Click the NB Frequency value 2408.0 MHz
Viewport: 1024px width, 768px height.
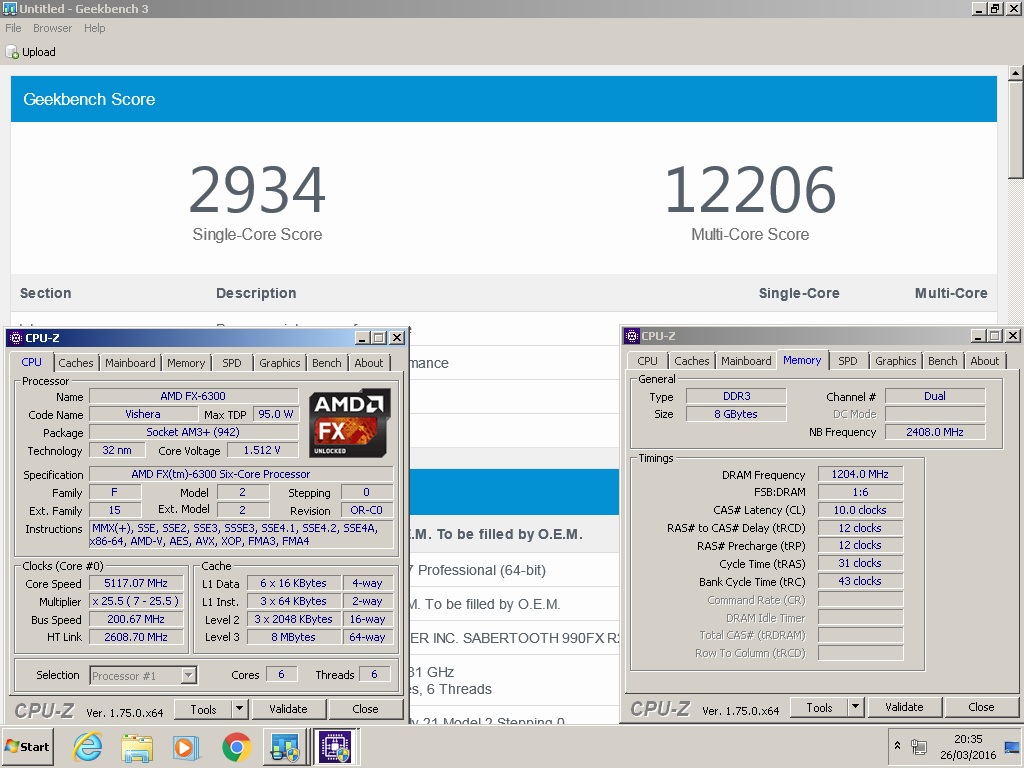click(935, 432)
